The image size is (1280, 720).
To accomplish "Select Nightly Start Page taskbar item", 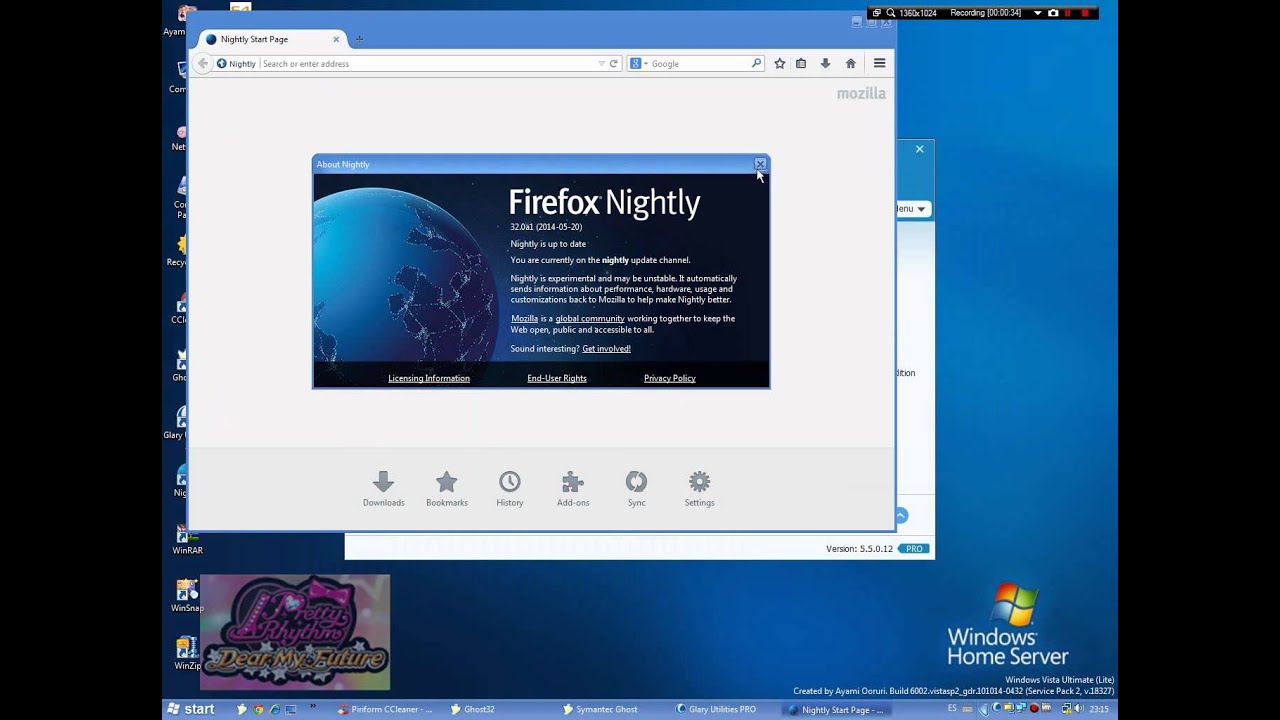I will click(x=836, y=709).
